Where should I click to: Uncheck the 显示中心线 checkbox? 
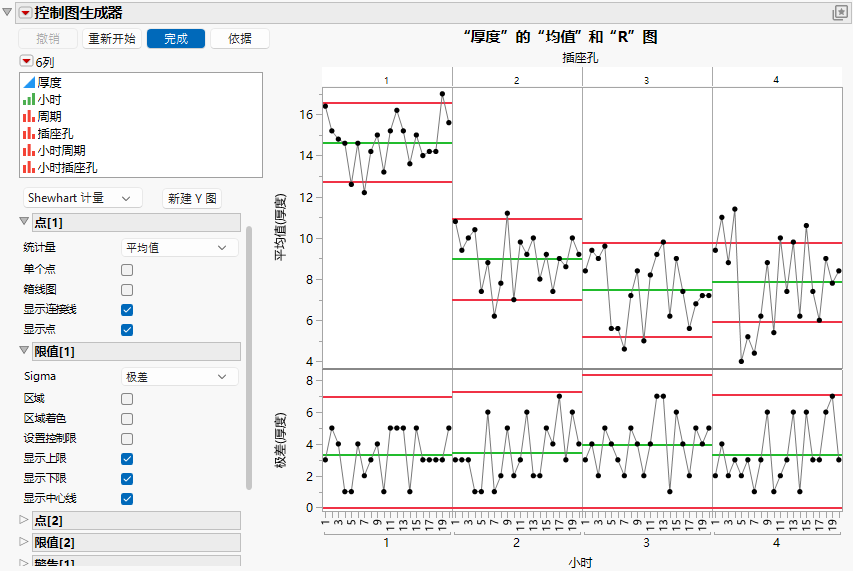pos(127,499)
